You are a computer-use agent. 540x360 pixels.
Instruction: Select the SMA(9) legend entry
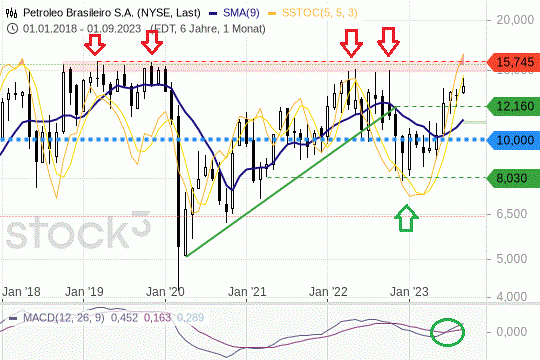(x=235, y=13)
